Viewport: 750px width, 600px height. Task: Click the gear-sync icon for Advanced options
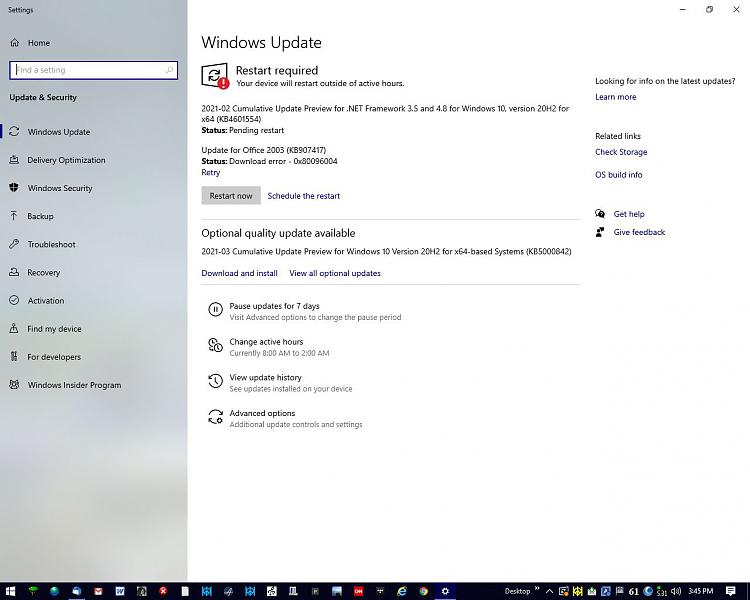click(215, 417)
